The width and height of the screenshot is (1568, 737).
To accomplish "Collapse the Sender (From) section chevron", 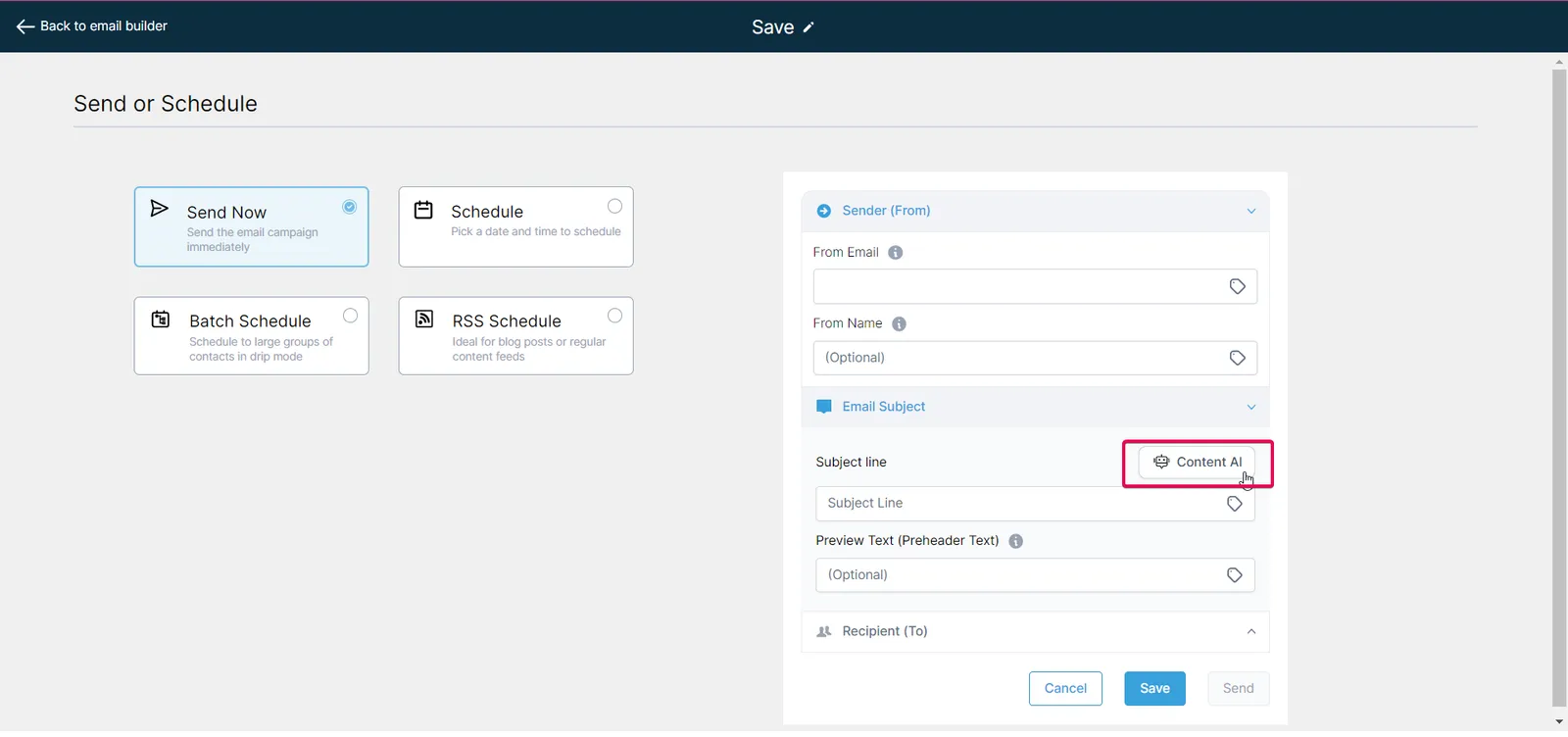I will coord(1251,212).
